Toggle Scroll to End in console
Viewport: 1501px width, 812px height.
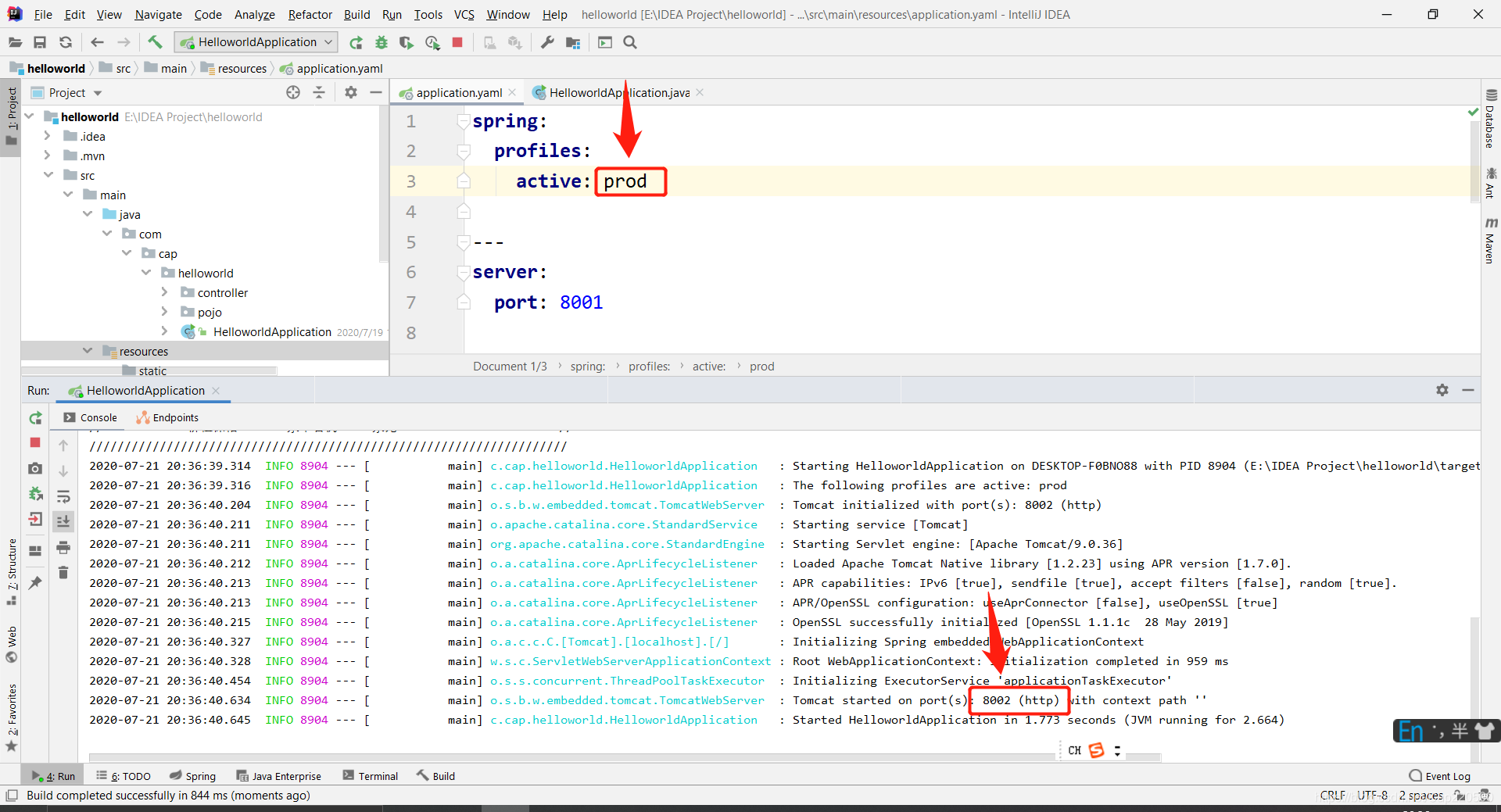[63, 521]
